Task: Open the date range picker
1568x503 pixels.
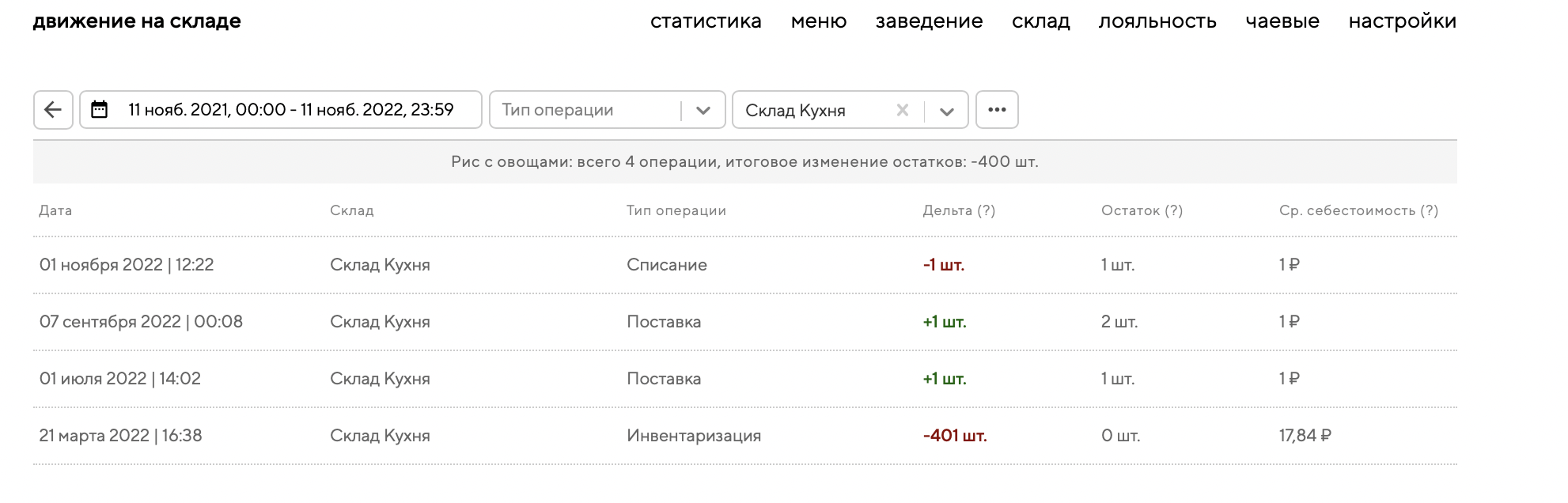Action: click(290, 110)
